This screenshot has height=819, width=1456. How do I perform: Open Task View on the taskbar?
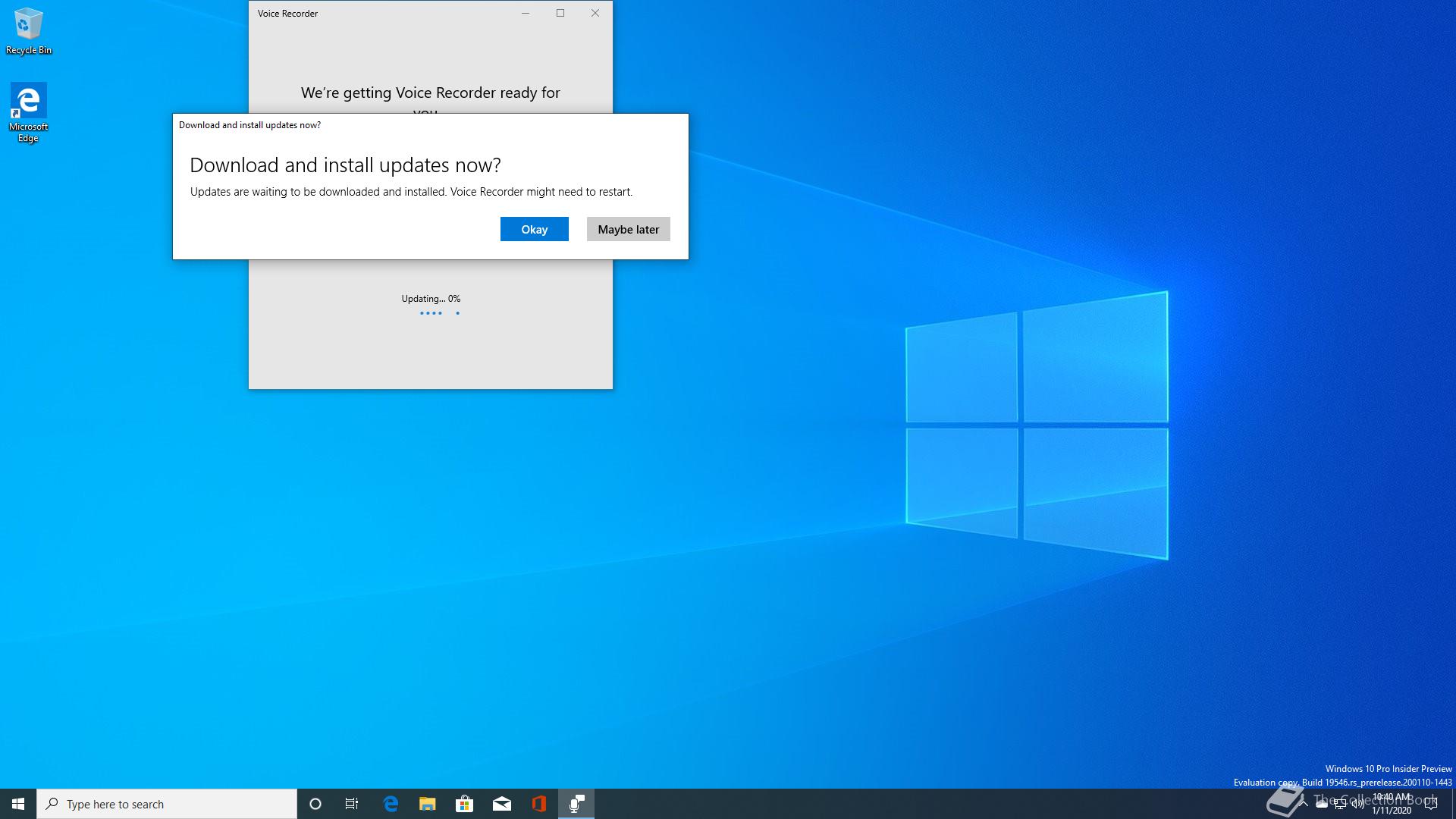point(352,804)
